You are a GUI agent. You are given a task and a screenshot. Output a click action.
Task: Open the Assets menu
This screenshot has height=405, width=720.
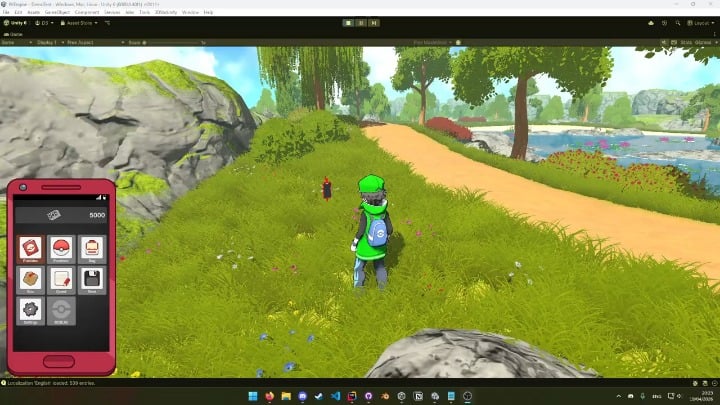pos(34,12)
